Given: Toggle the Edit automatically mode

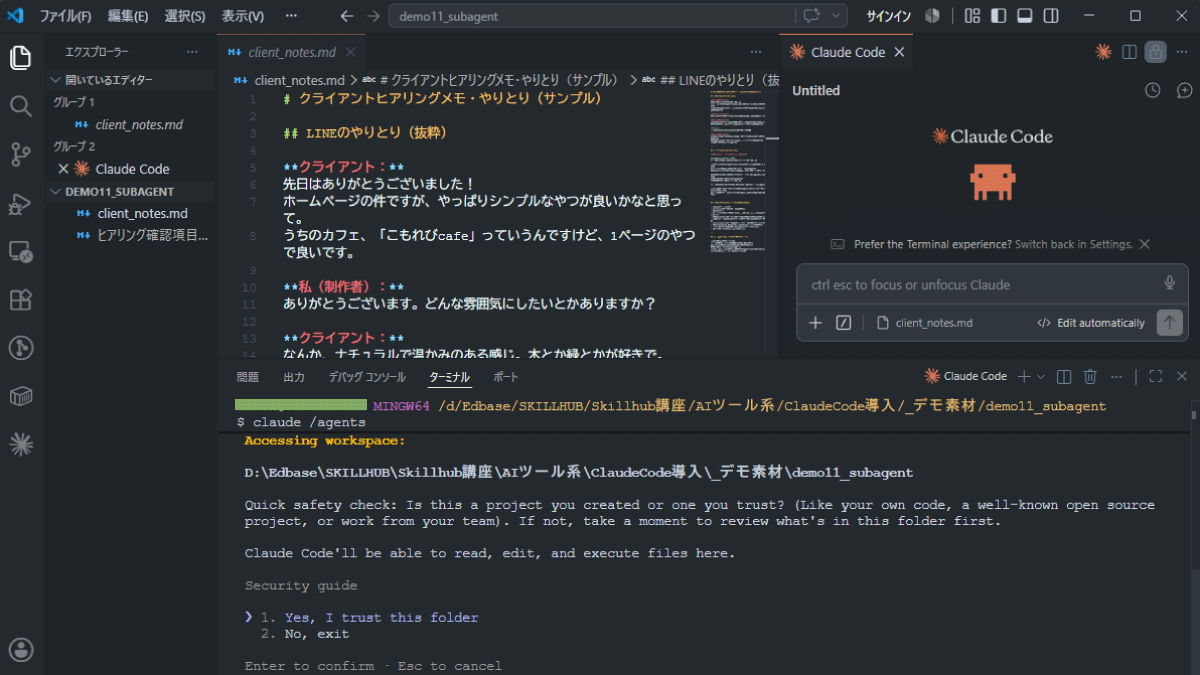Looking at the screenshot, I should pyautogui.click(x=1091, y=323).
